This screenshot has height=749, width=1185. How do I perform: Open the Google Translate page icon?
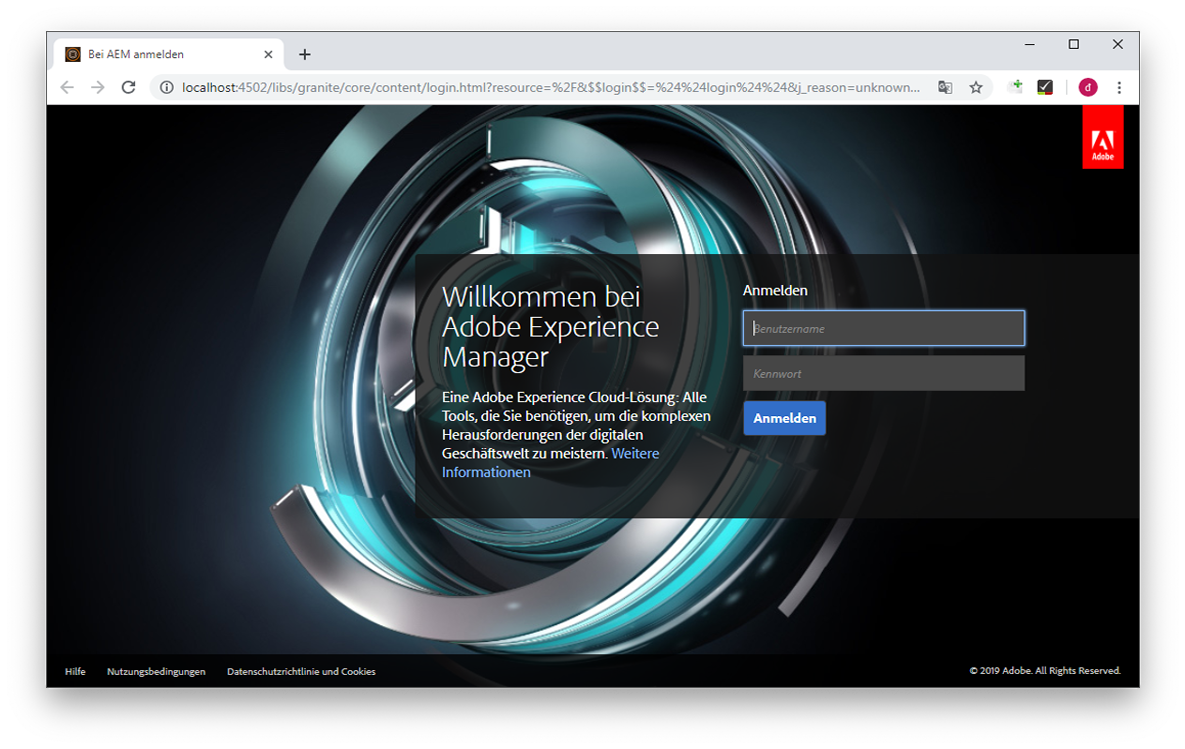945,88
